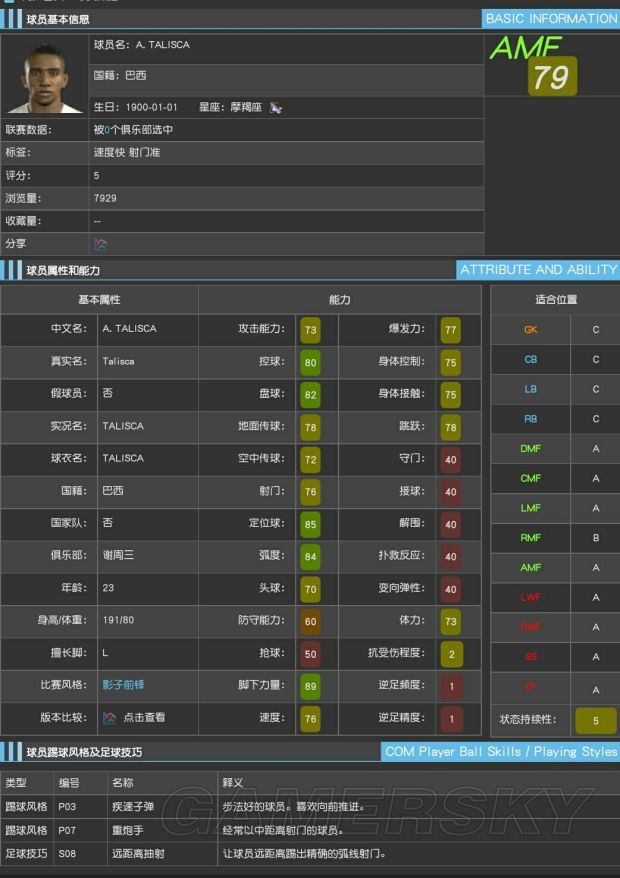Click the 定位球 value 85 badge

310,524
